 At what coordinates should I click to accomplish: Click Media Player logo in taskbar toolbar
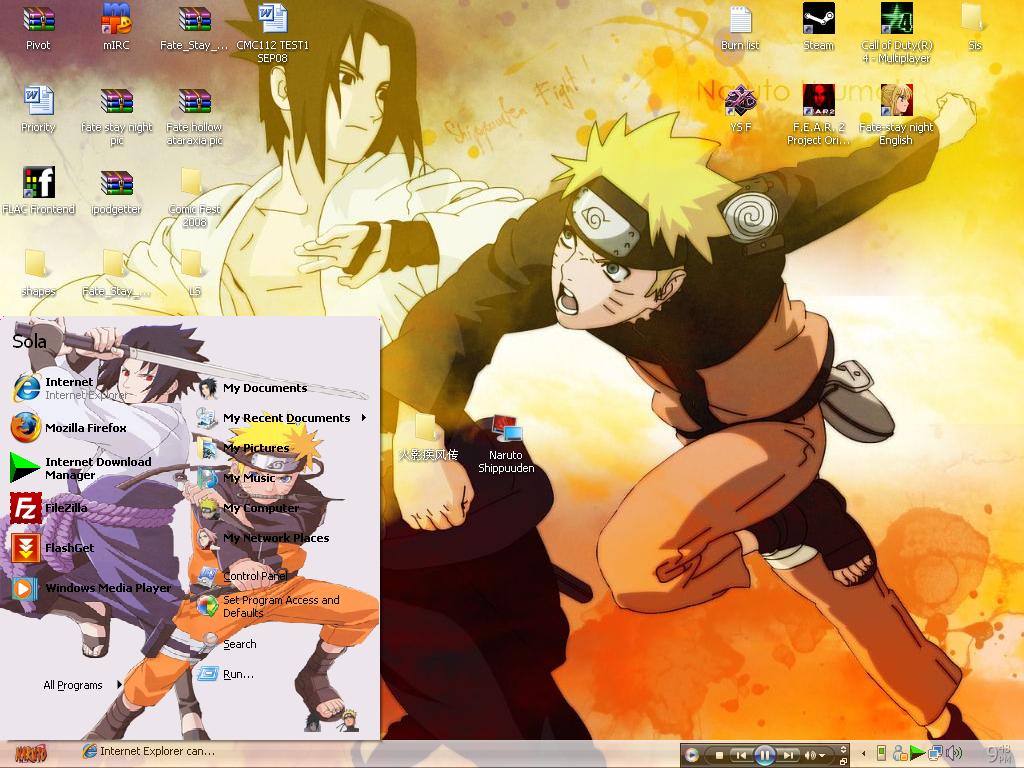point(692,755)
